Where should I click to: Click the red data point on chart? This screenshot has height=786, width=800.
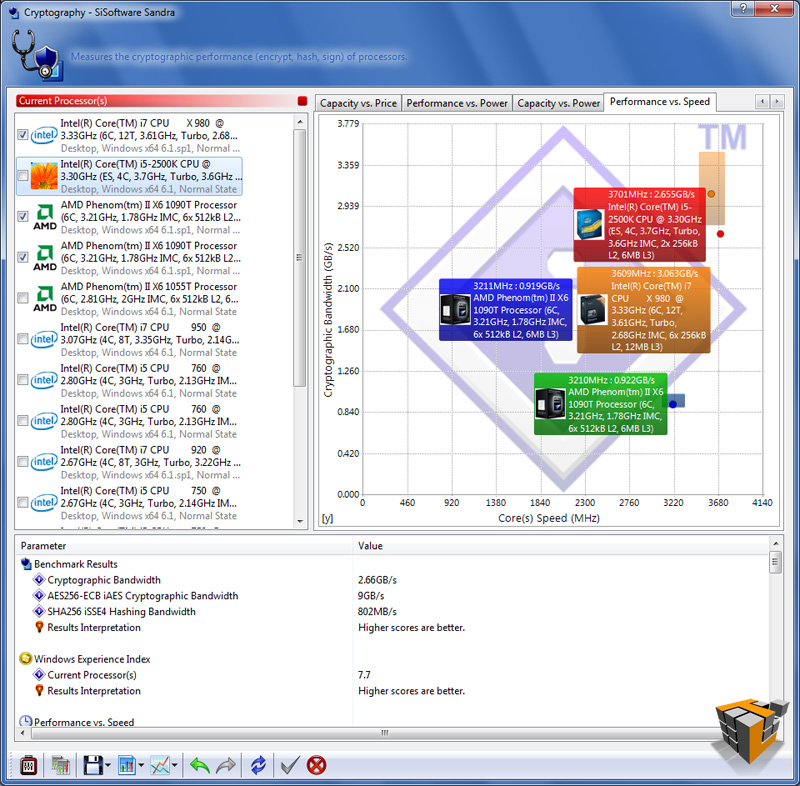720,234
